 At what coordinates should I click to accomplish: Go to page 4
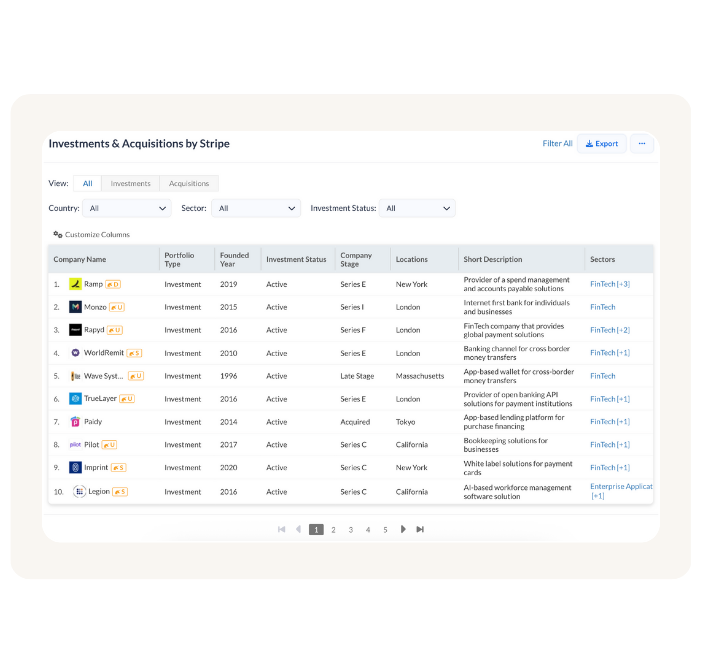coord(368,530)
